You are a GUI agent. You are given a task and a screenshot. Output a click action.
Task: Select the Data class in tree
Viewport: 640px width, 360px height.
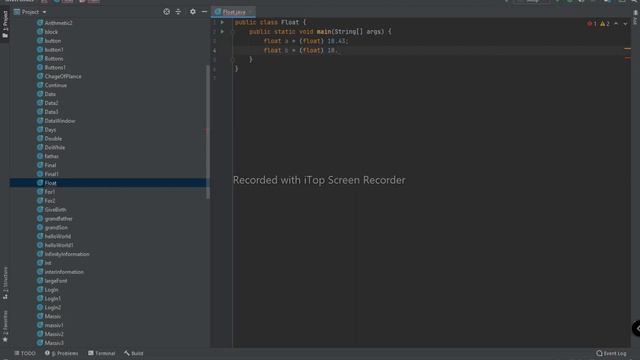(x=46, y=94)
